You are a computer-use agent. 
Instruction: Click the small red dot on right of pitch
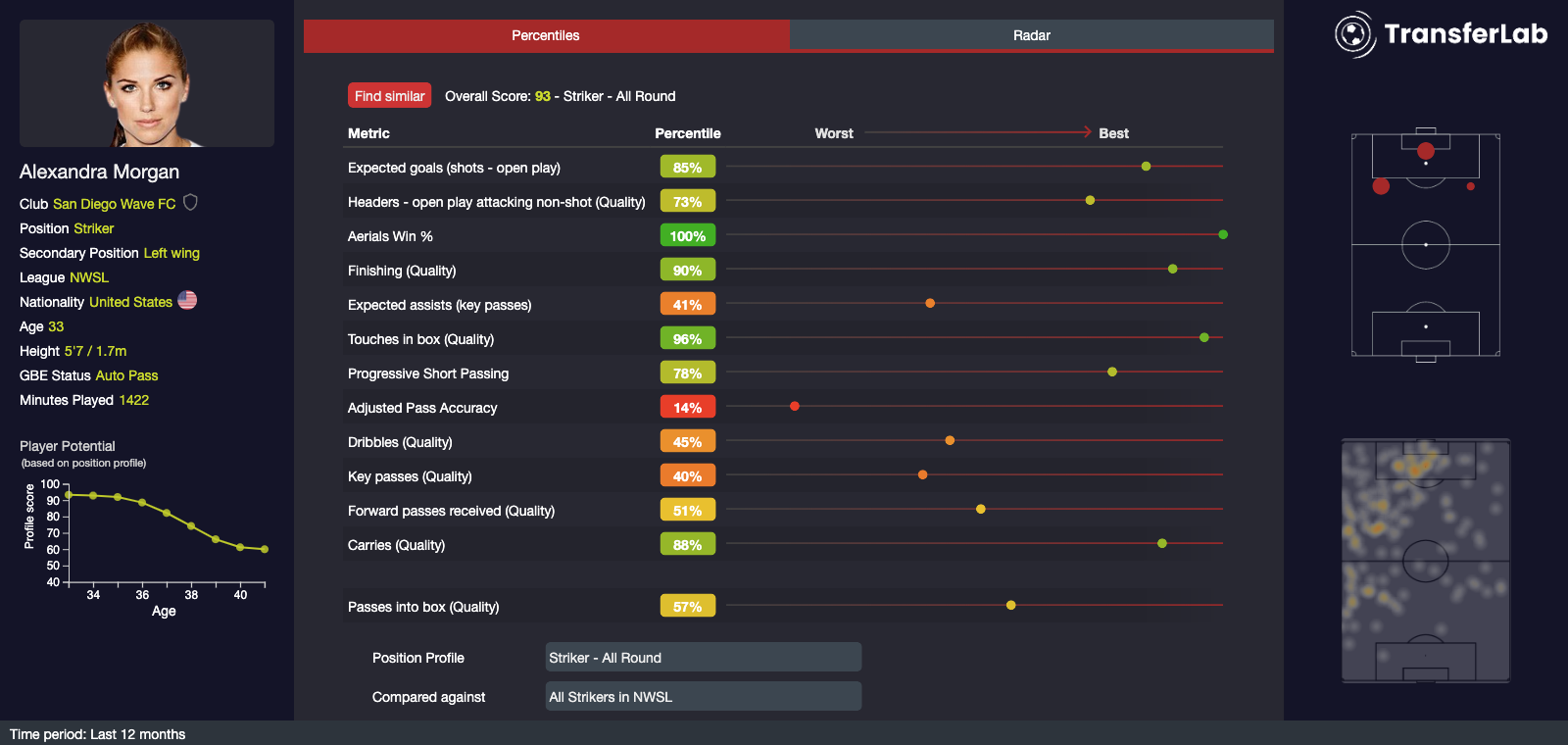1470,186
